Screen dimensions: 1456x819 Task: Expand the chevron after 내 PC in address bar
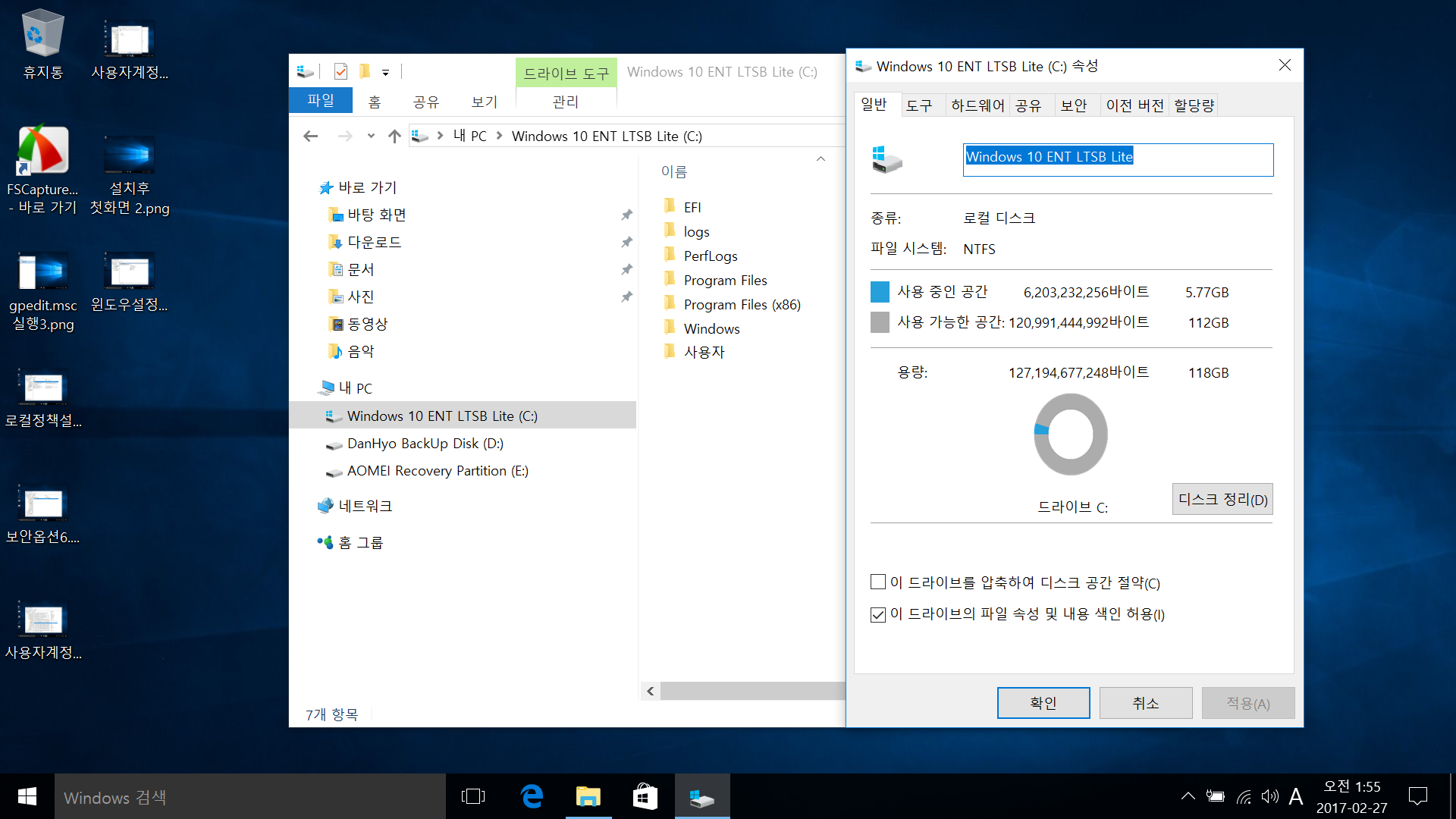click(499, 136)
